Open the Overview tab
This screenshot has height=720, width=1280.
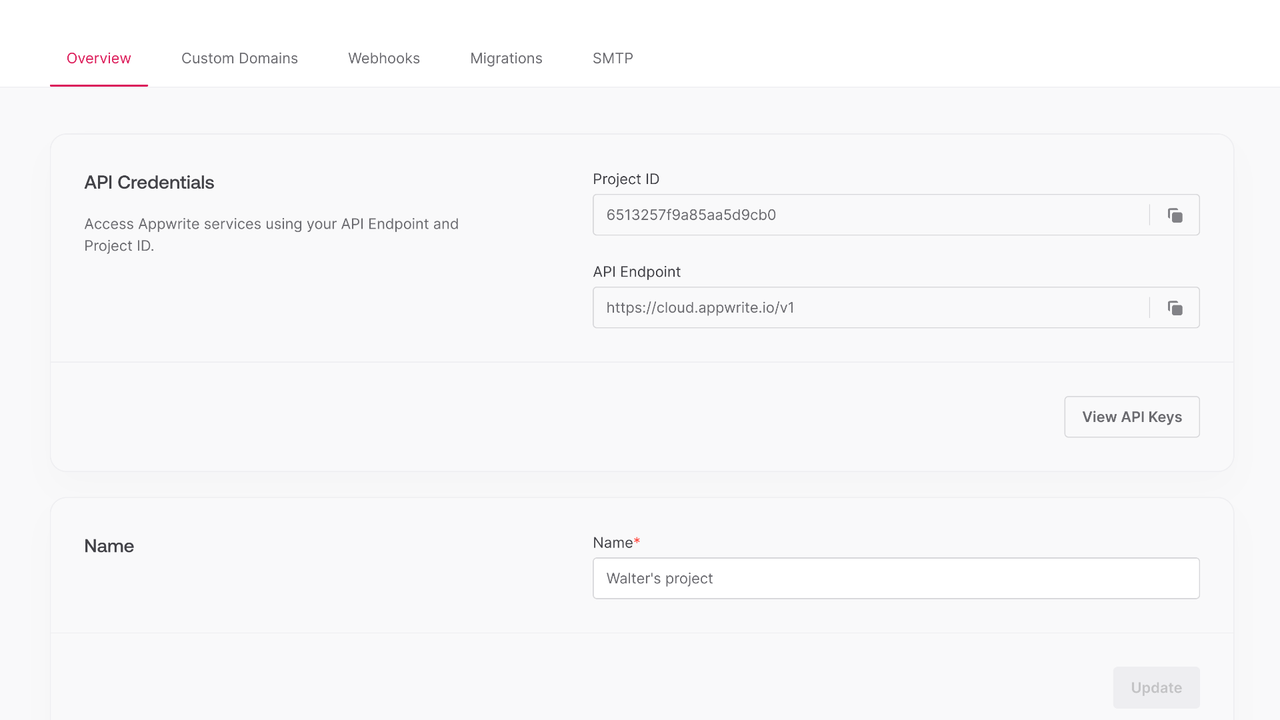(99, 58)
